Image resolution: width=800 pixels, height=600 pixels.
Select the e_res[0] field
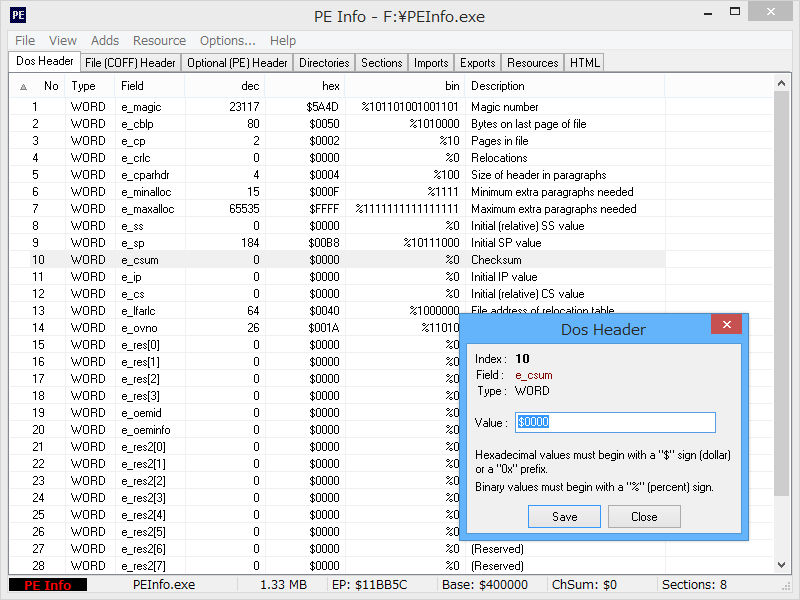[140, 345]
